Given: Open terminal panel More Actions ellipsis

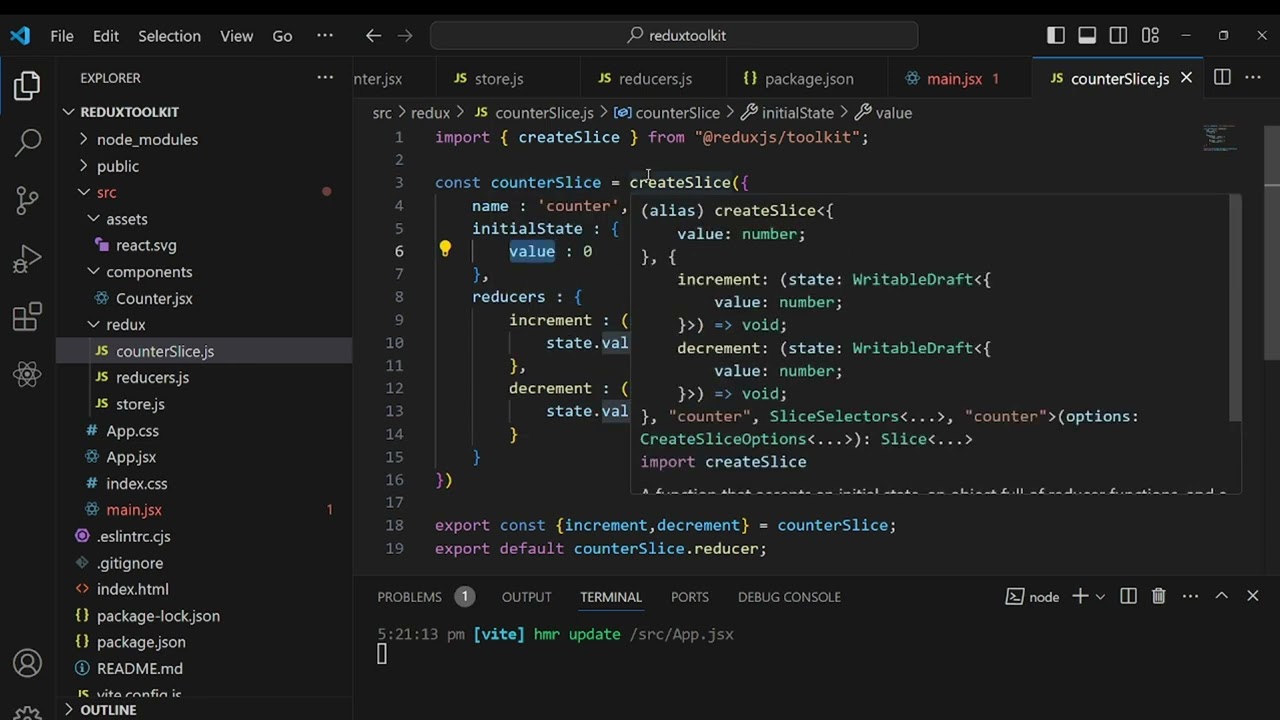Looking at the screenshot, I should [x=1190, y=596].
